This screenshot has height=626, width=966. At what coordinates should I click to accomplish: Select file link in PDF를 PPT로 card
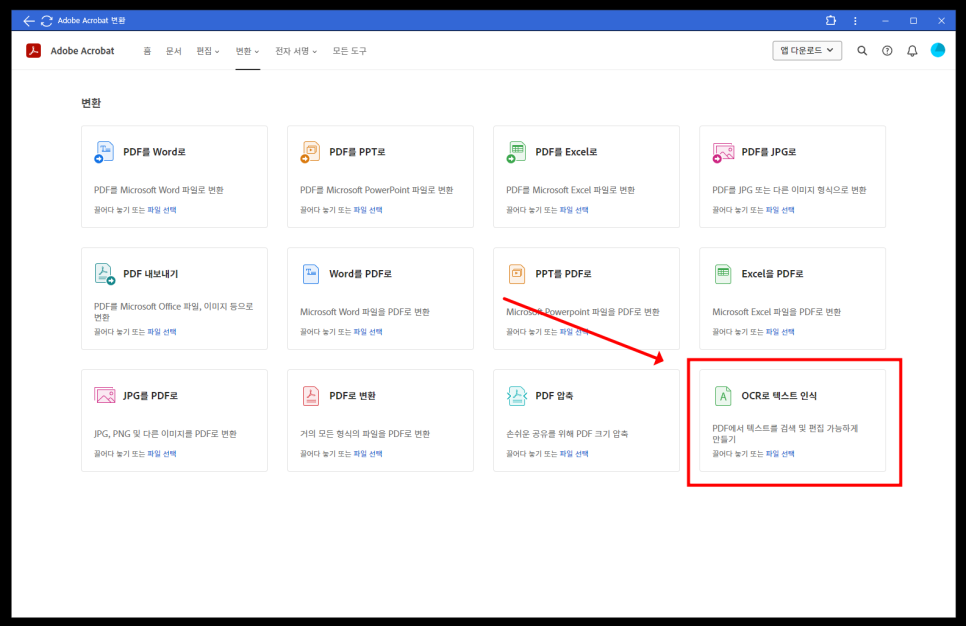(368, 210)
